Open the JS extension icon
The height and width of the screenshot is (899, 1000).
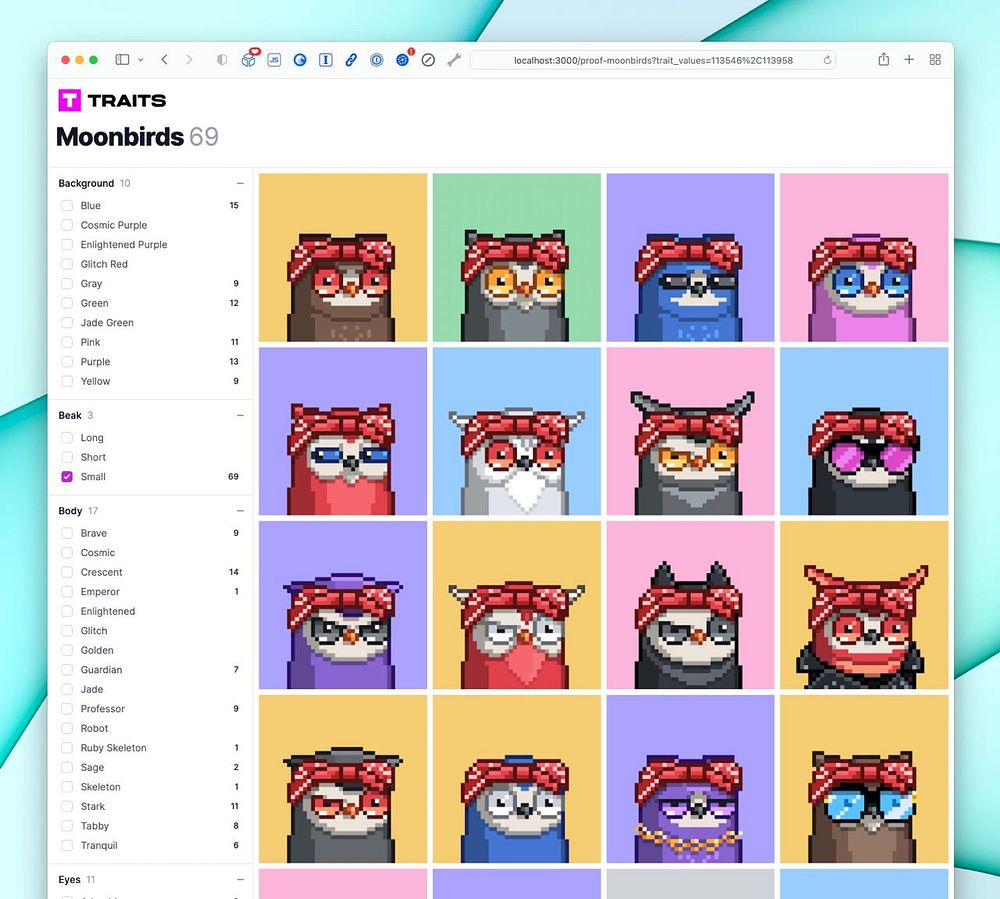pos(274,60)
